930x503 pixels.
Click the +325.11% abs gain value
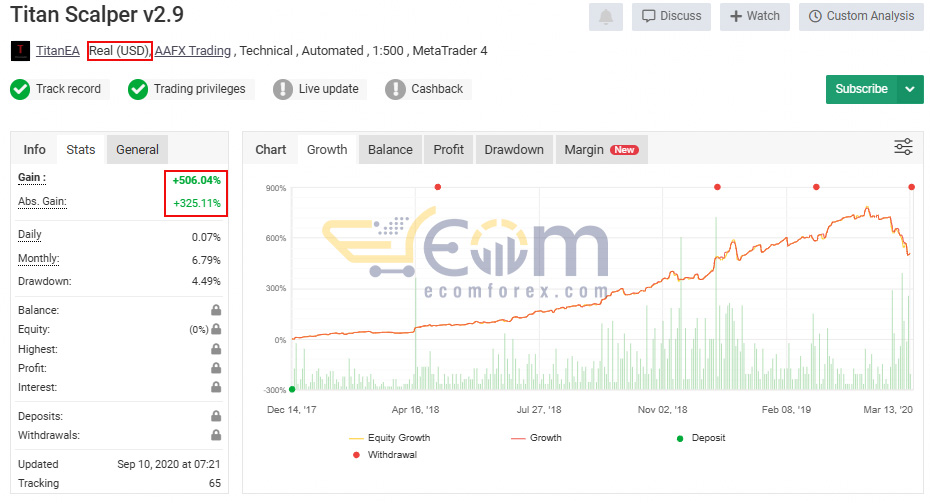(197, 203)
